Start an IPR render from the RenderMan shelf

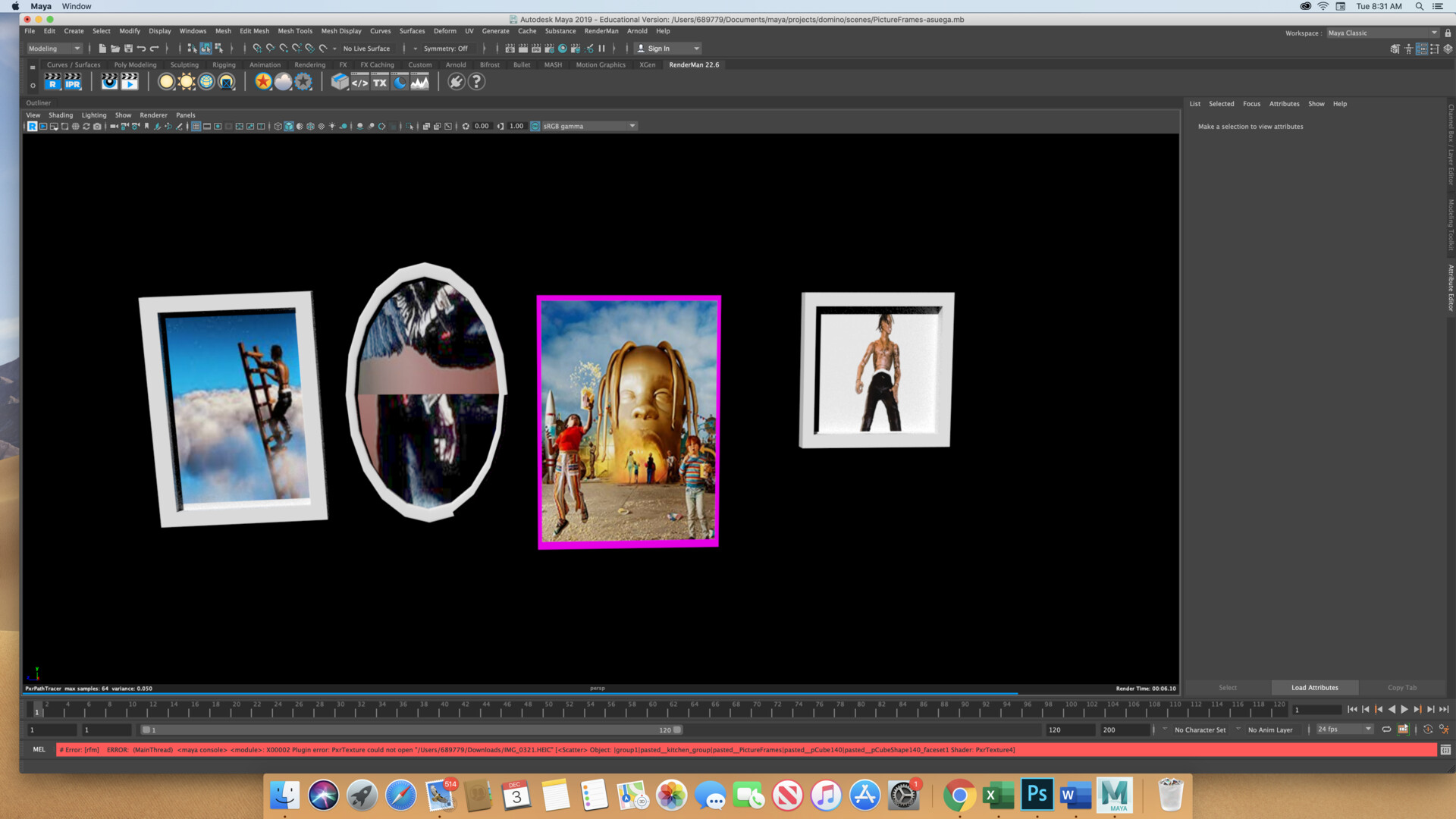(x=72, y=82)
